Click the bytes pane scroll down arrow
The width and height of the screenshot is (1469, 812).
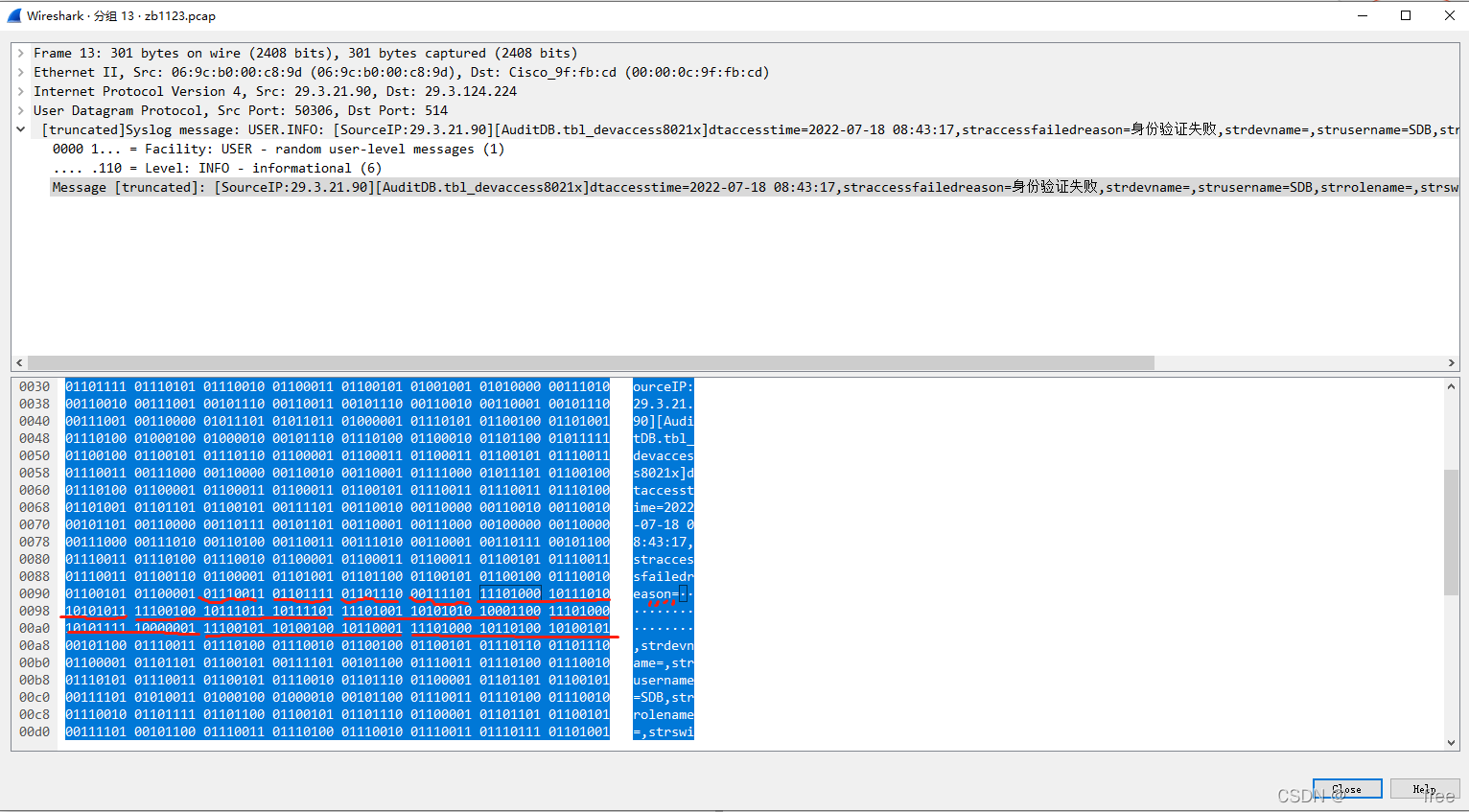(x=1451, y=743)
